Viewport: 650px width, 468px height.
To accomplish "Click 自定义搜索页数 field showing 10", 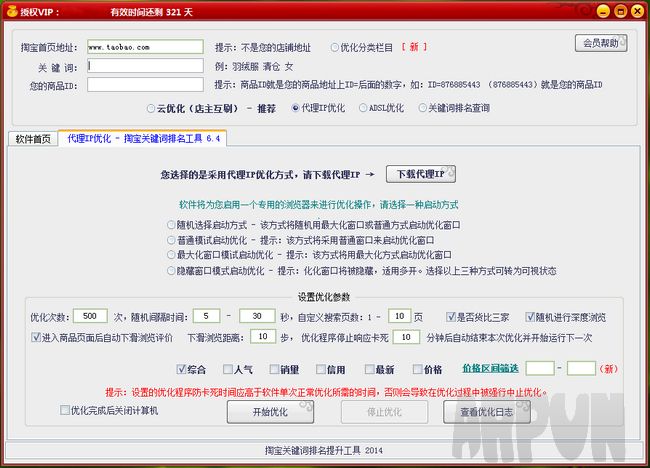I will point(400,316).
